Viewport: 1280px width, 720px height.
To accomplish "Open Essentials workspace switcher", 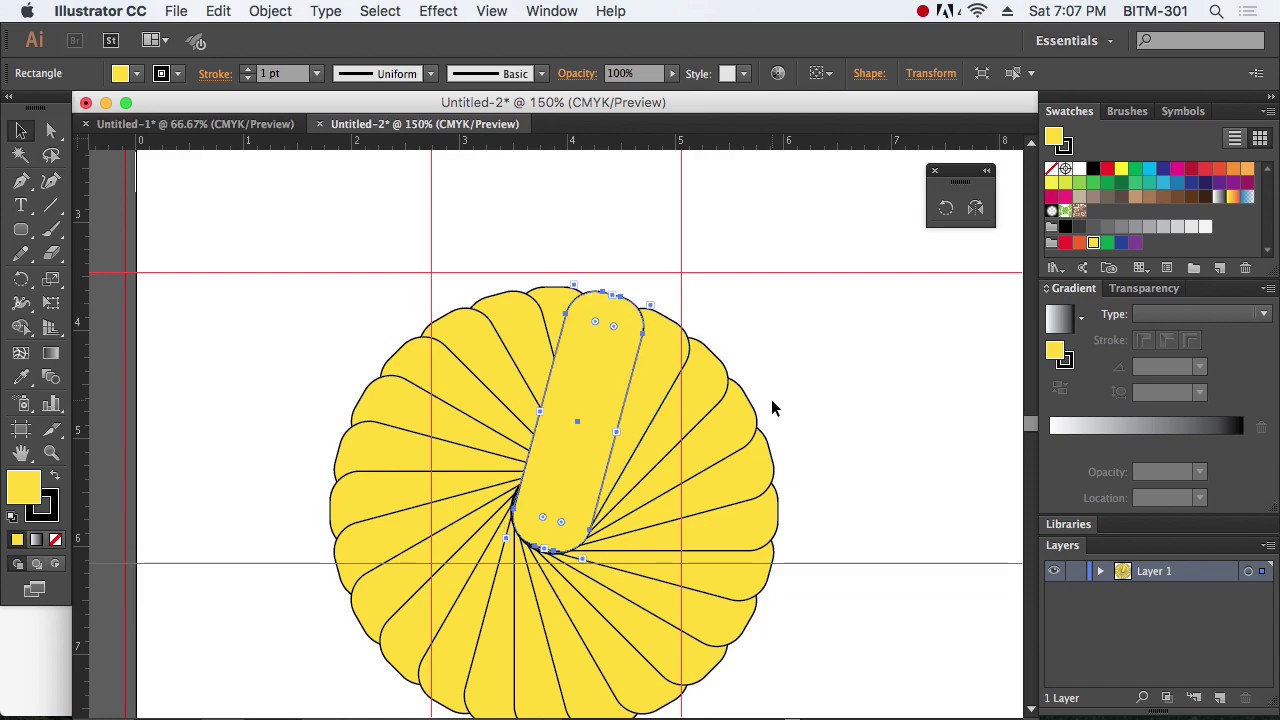I will [x=1075, y=40].
